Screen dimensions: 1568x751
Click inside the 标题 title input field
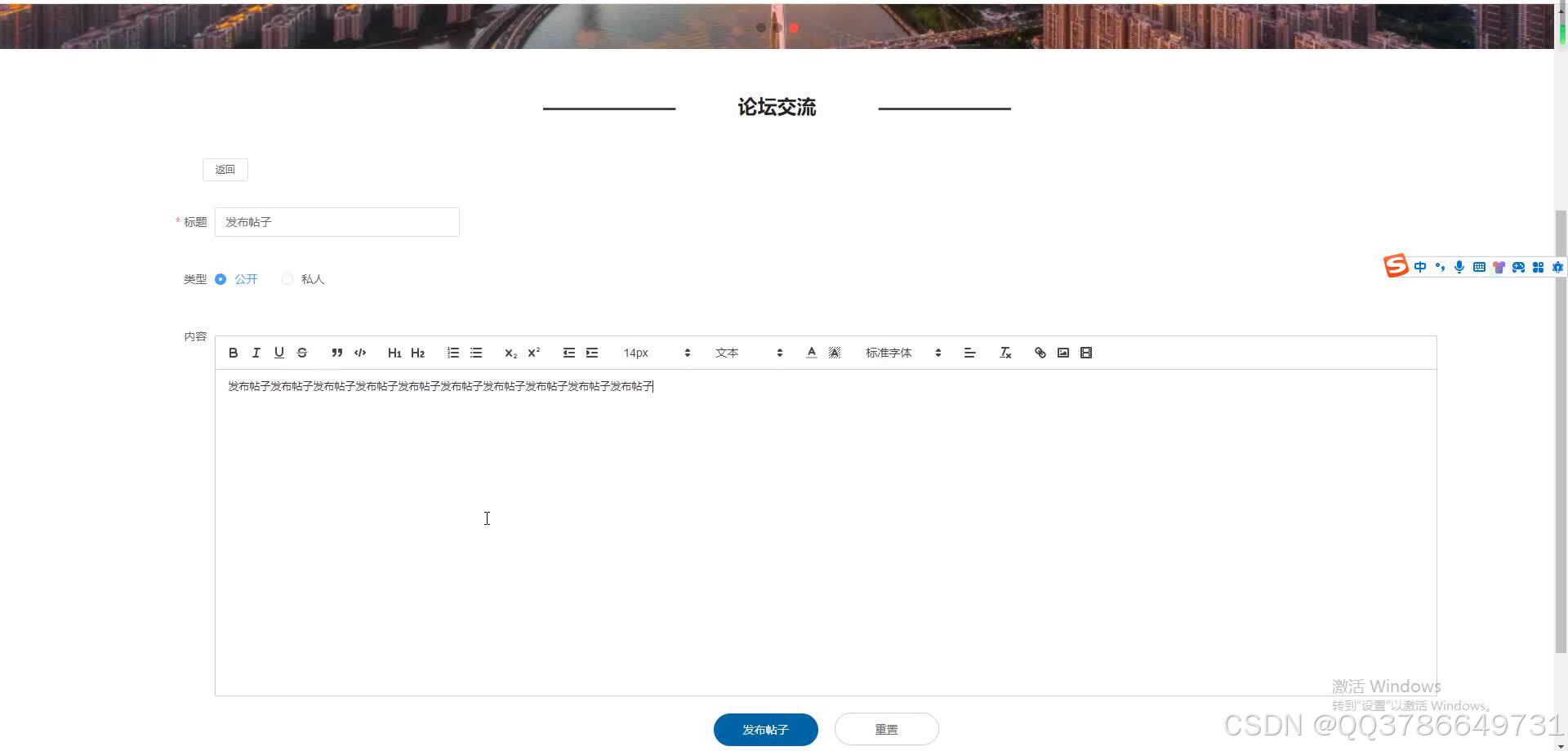(336, 221)
